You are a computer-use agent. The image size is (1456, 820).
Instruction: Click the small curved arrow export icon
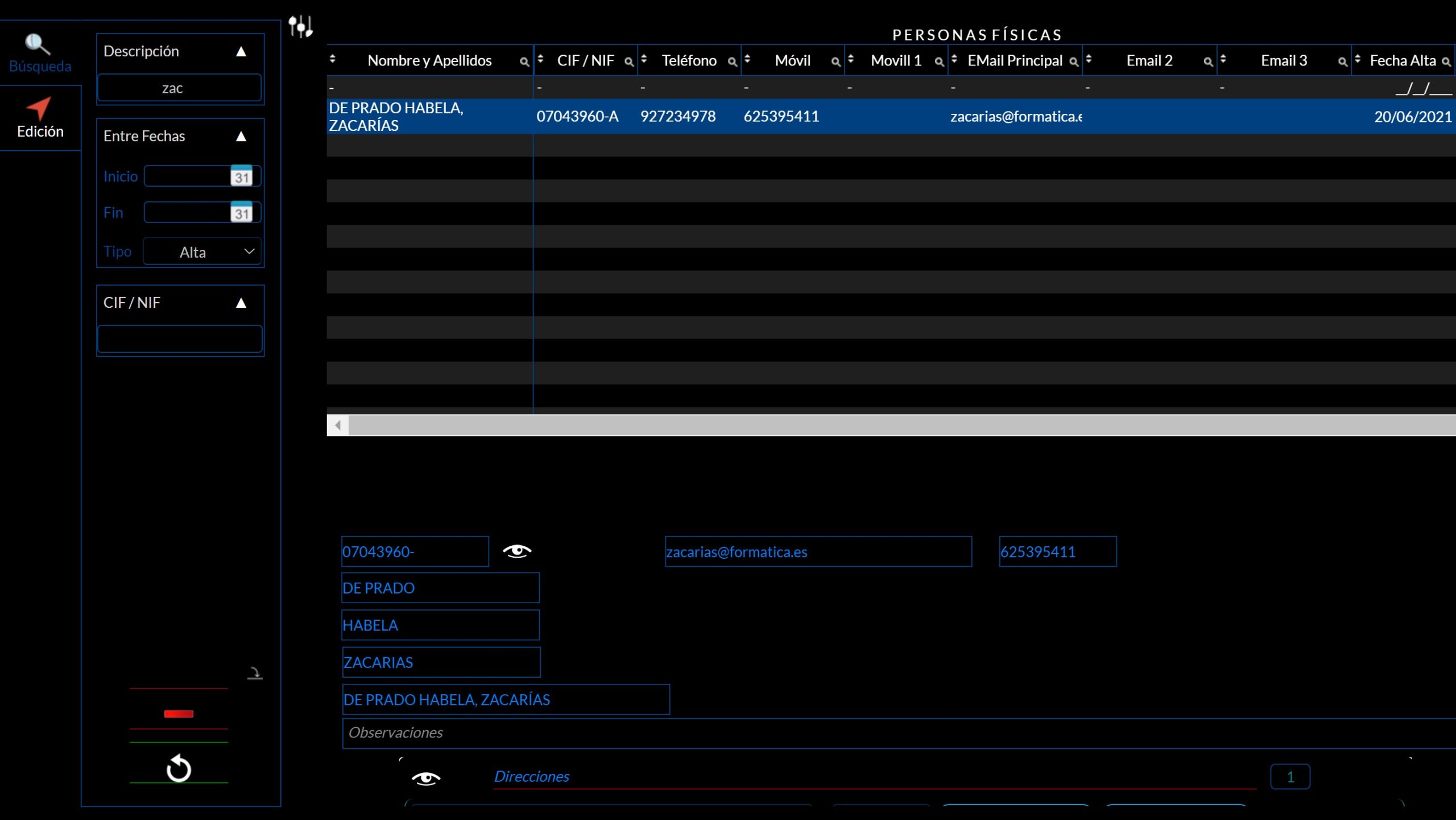click(x=255, y=673)
